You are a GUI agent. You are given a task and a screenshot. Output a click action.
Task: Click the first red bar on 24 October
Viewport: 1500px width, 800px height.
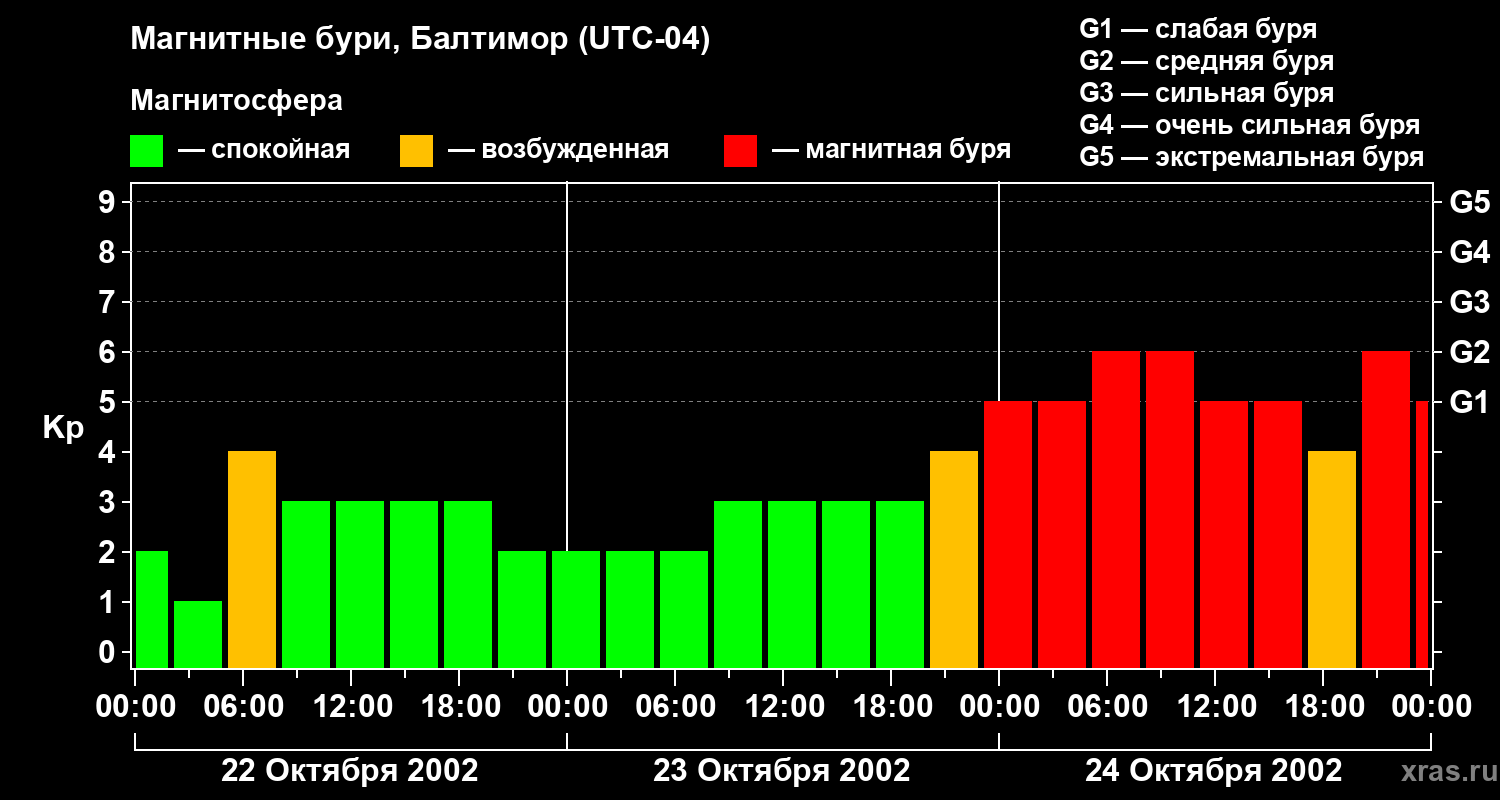click(x=1008, y=534)
